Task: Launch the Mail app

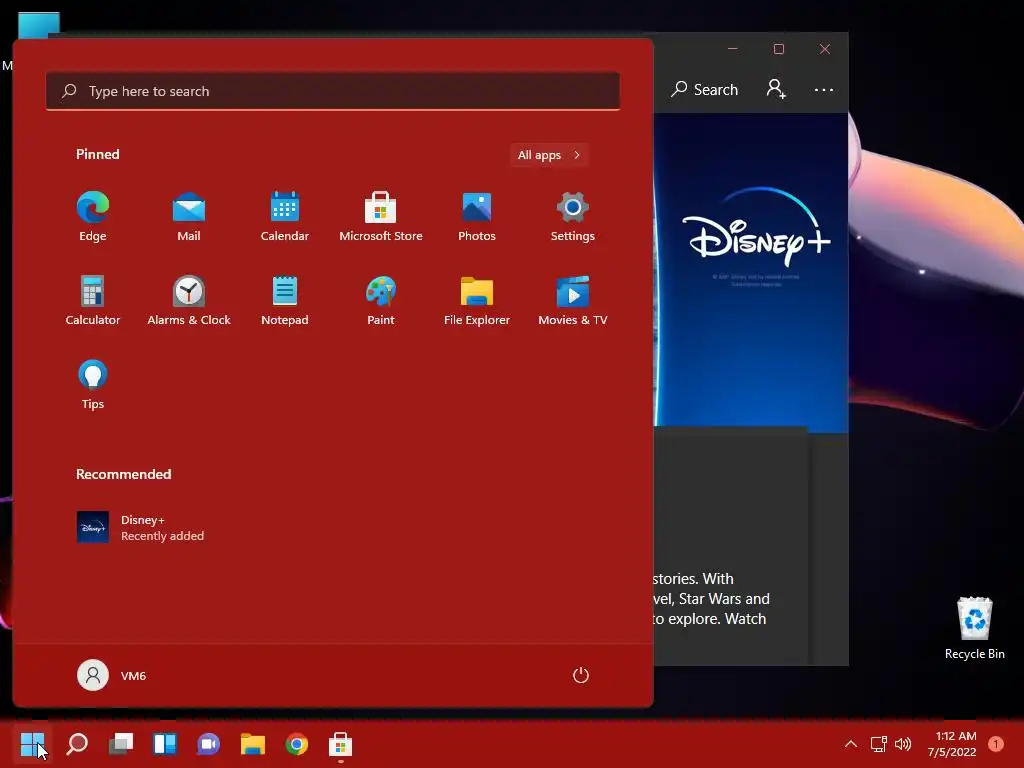Action: coord(189,217)
